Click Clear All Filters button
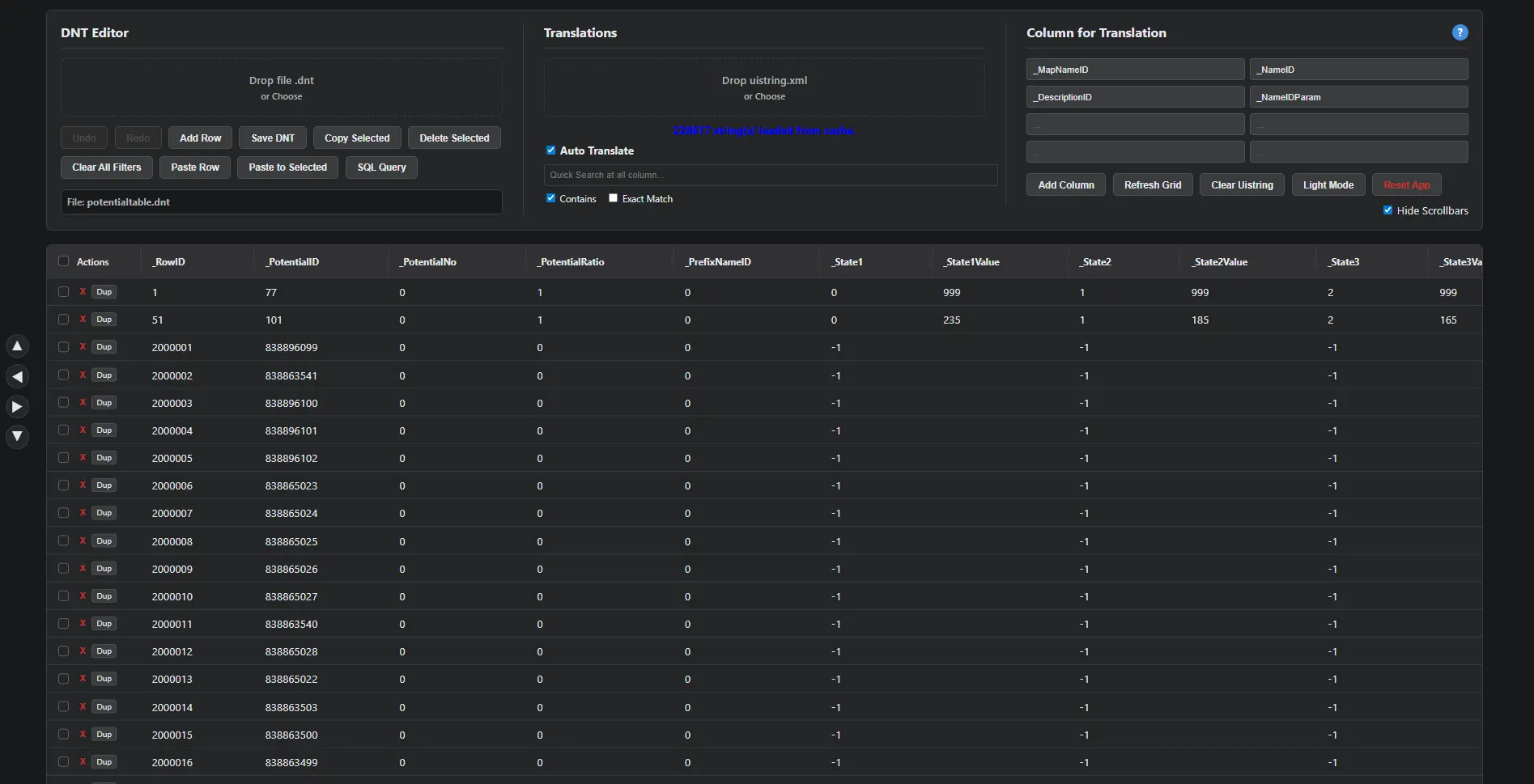 [106, 167]
